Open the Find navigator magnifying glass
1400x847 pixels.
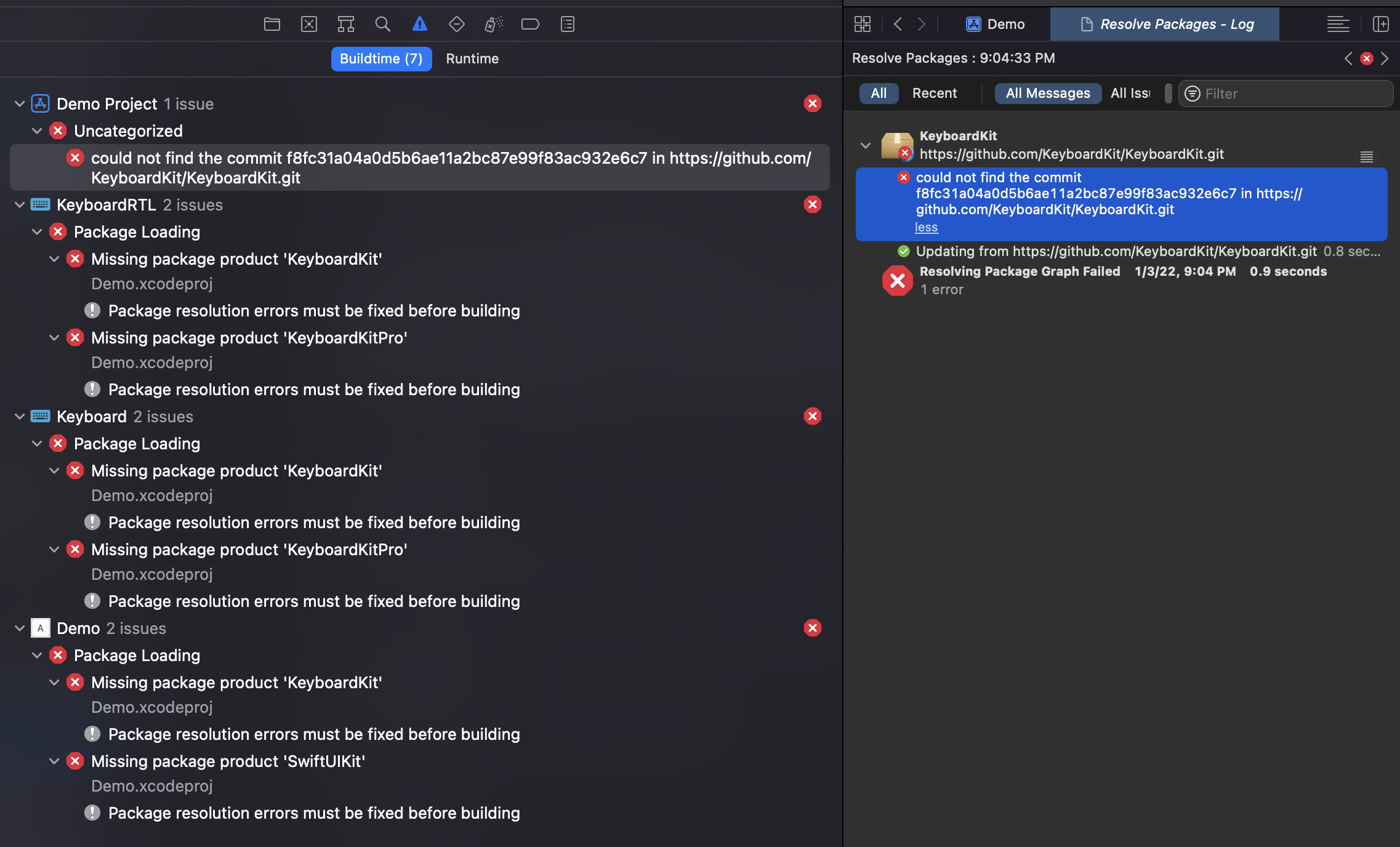pyautogui.click(x=382, y=23)
